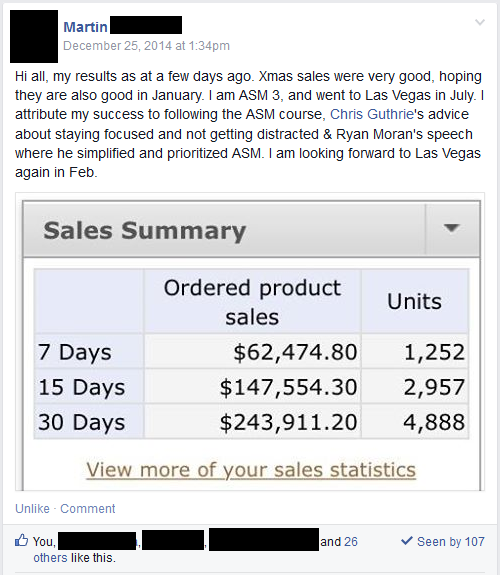Open the December 25, 2014 timestamp permalink
The image size is (500, 575).
[146, 46]
